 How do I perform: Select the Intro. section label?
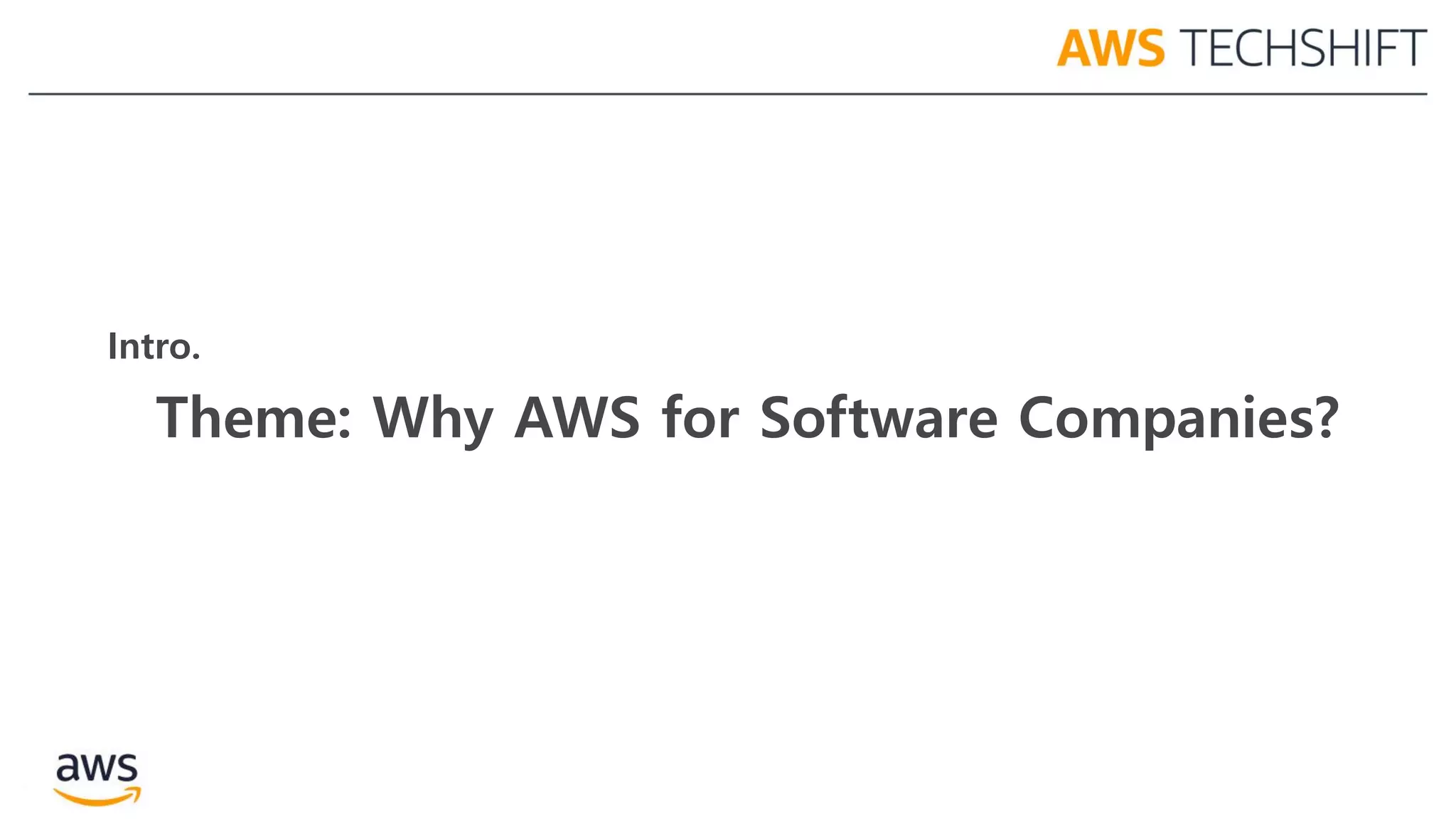pyautogui.click(x=154, y=346)
